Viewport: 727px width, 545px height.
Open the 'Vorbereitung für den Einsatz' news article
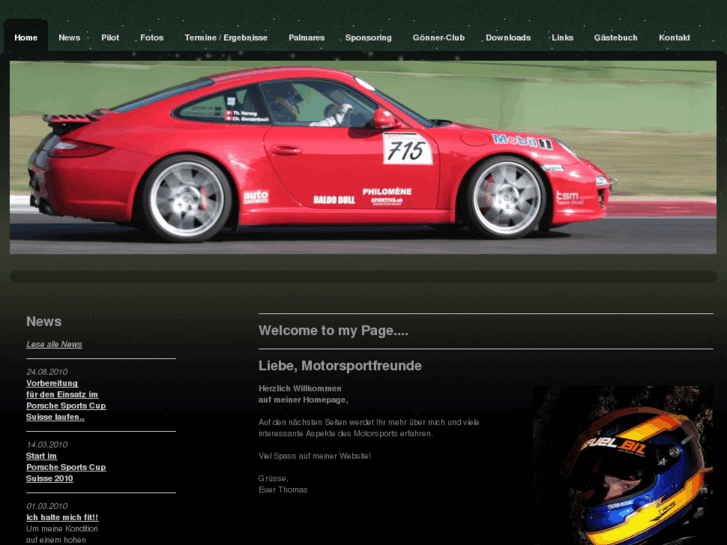click(x=66, y=400)
